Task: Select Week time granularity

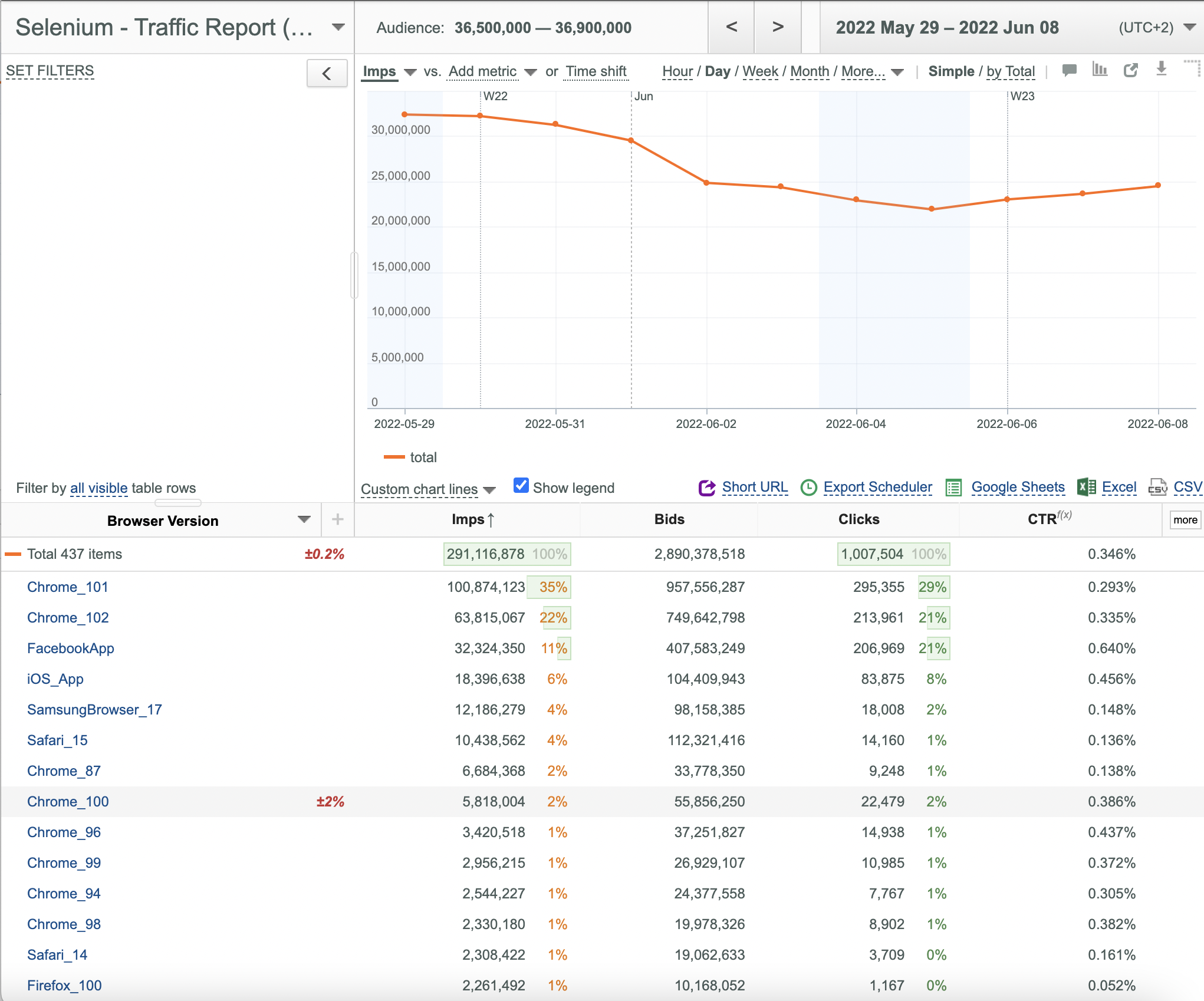Action: pyautogui.click(x=760, y=71)
